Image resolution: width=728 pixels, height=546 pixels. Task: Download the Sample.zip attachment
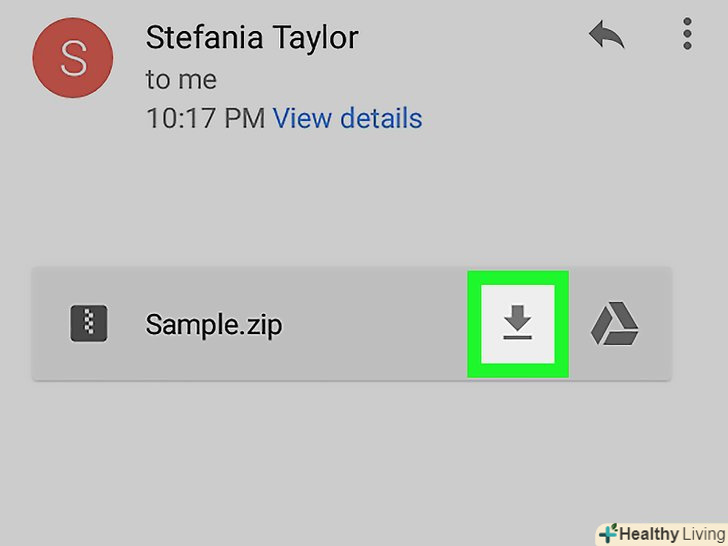pos(517,323)
